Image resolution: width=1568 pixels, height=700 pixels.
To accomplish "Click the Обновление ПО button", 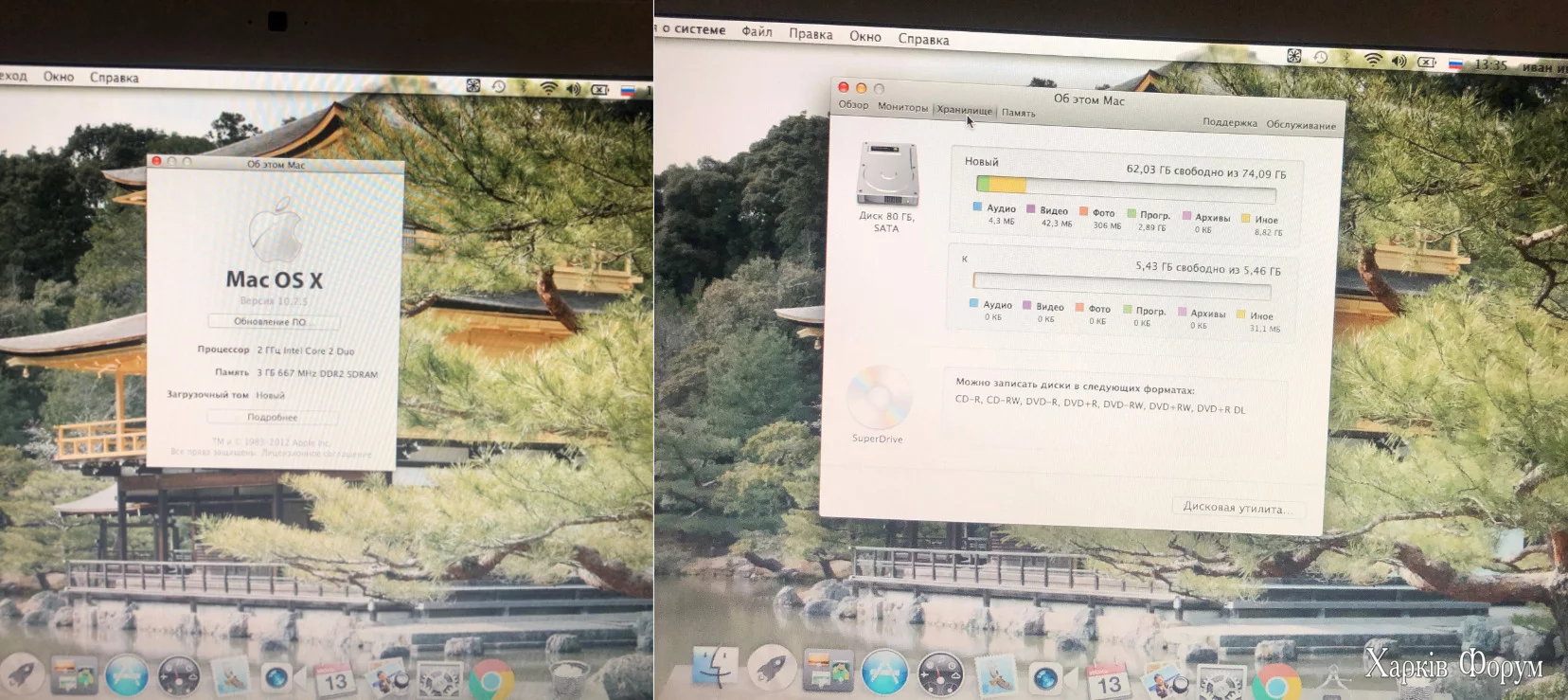I will pyautogui.click(x=271, y=322).
